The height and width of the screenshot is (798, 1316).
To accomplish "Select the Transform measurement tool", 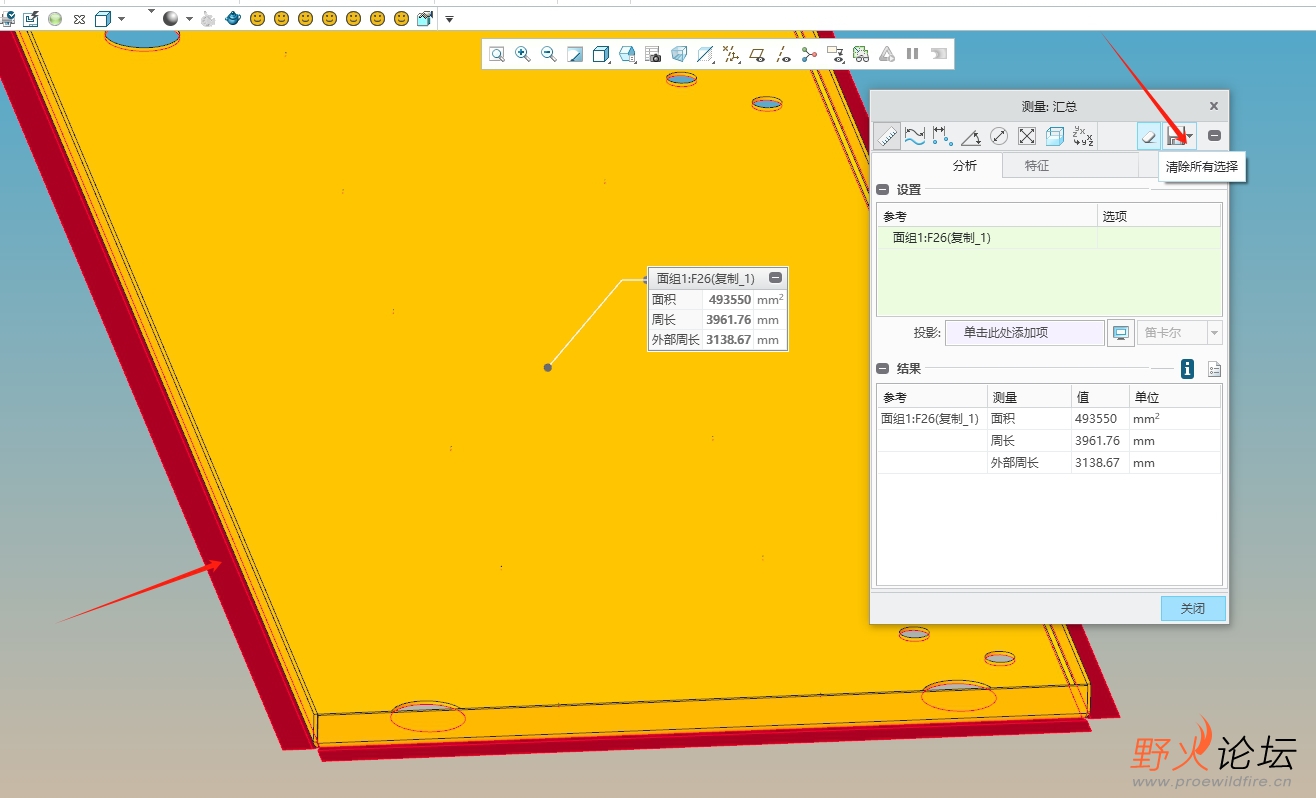I will click(1082, 136).
